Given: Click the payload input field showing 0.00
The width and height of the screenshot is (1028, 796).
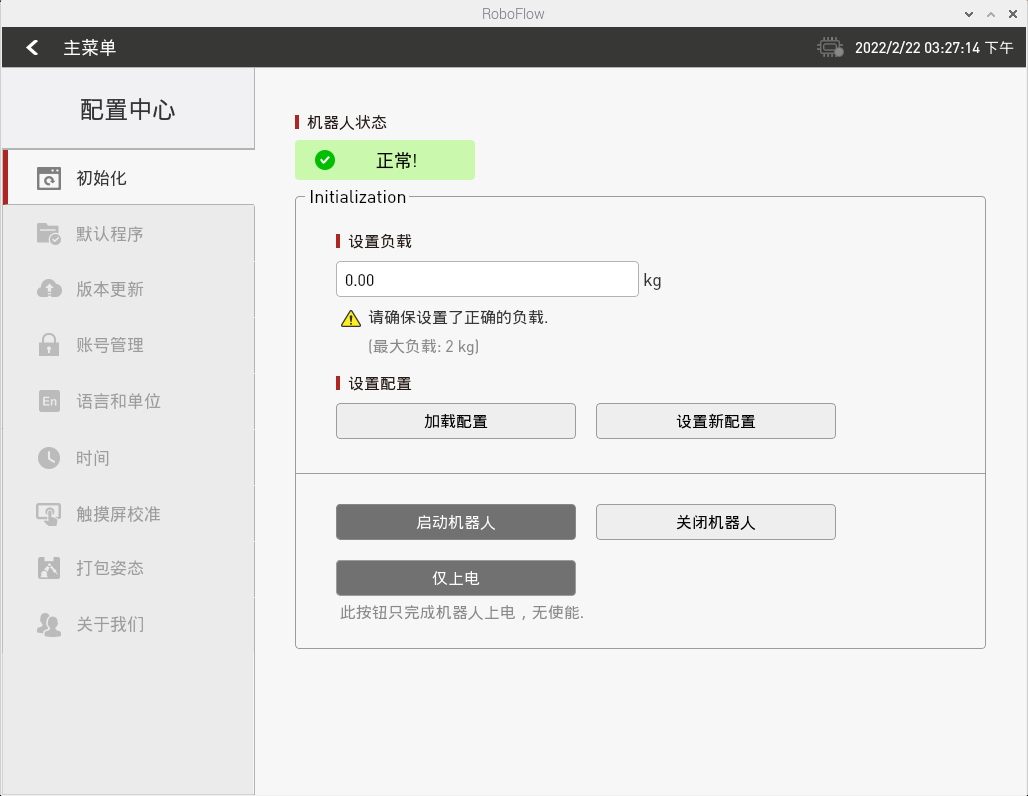Looking at the screenshot, I should [x=486, y=280].
